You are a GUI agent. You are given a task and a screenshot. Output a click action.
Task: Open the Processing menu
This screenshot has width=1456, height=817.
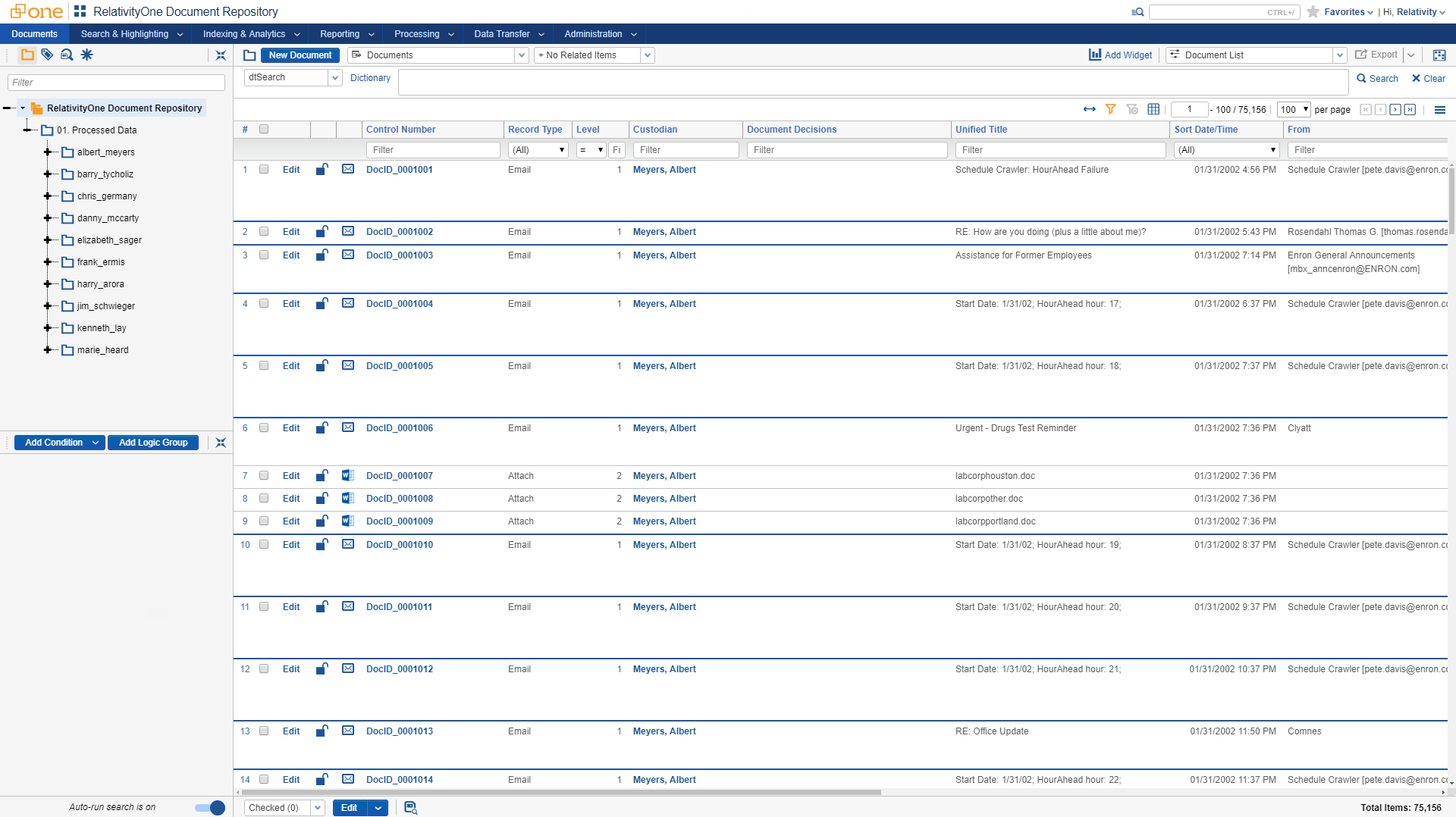(x=424, y=34)
